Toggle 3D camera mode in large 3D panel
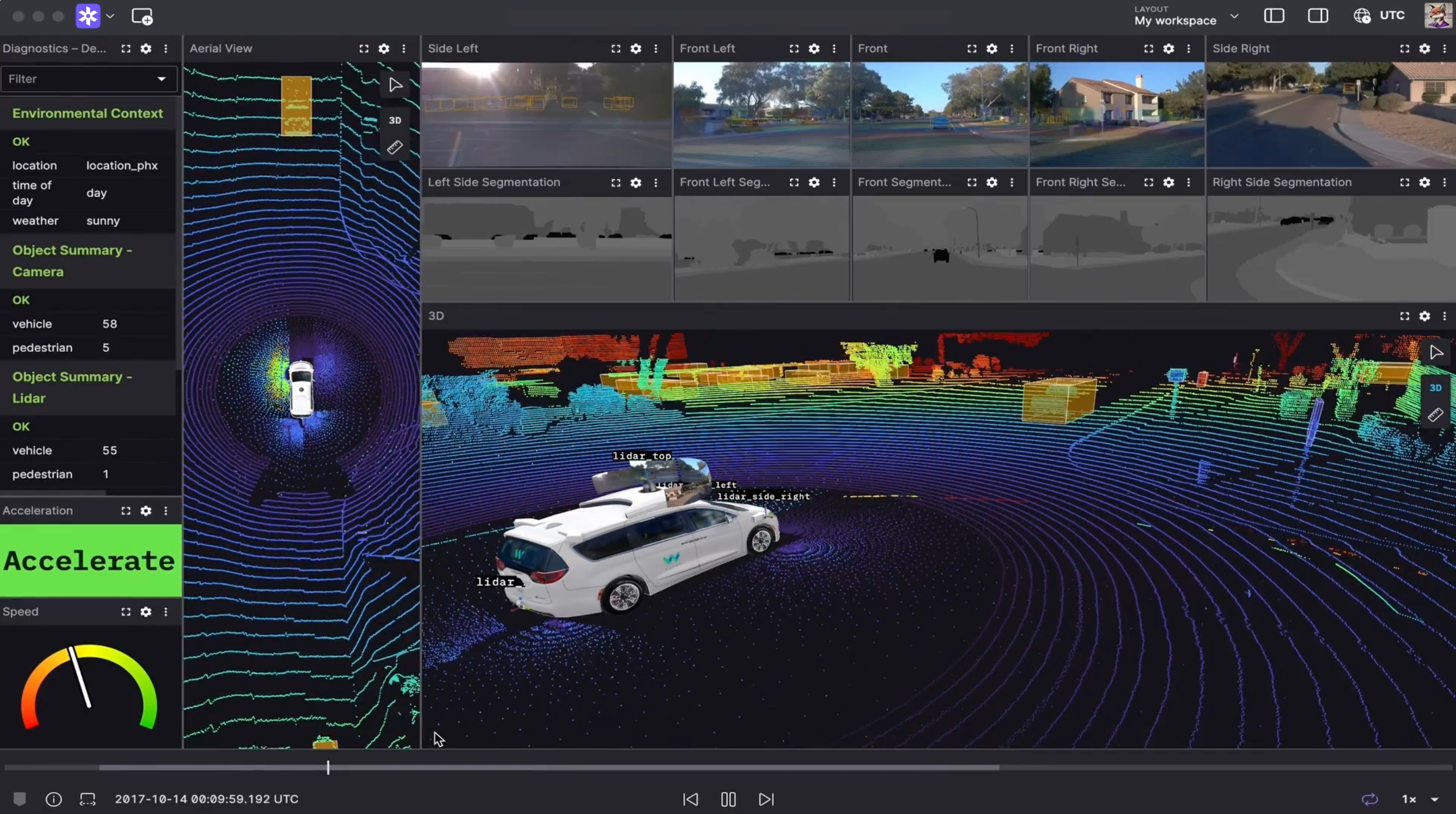The width and height of the screenshot is (1456, 814). click(1436, 388)
